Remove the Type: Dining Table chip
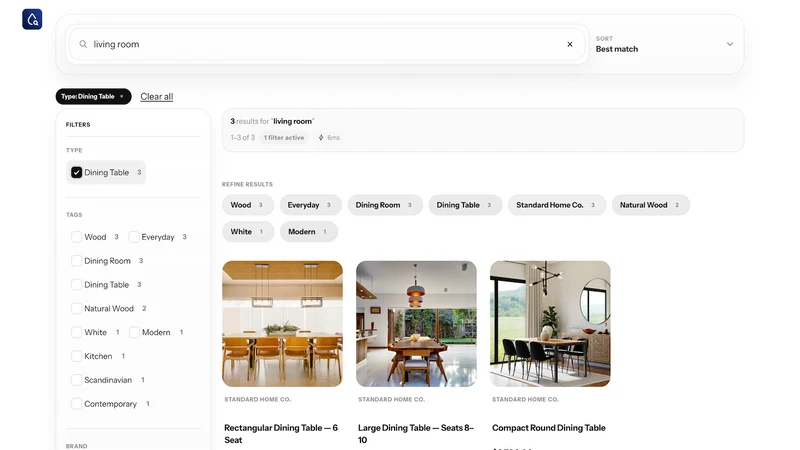Image resolution: width=800 pixels, height=450 pixels. [x=121, y=96]
